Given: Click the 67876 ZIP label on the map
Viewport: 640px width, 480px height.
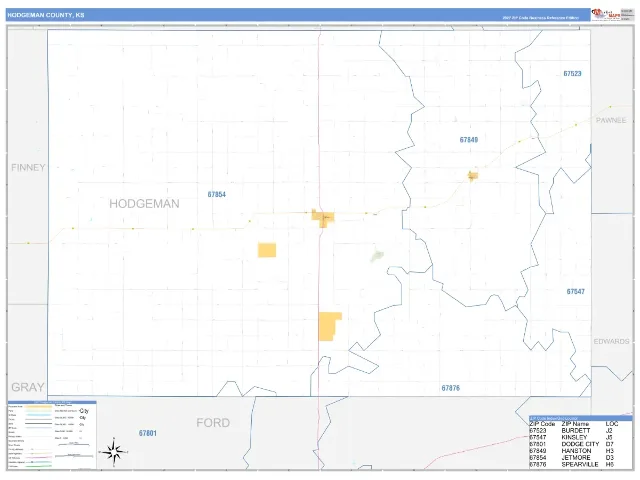Looking at the screenshot, I should (451, 388).
